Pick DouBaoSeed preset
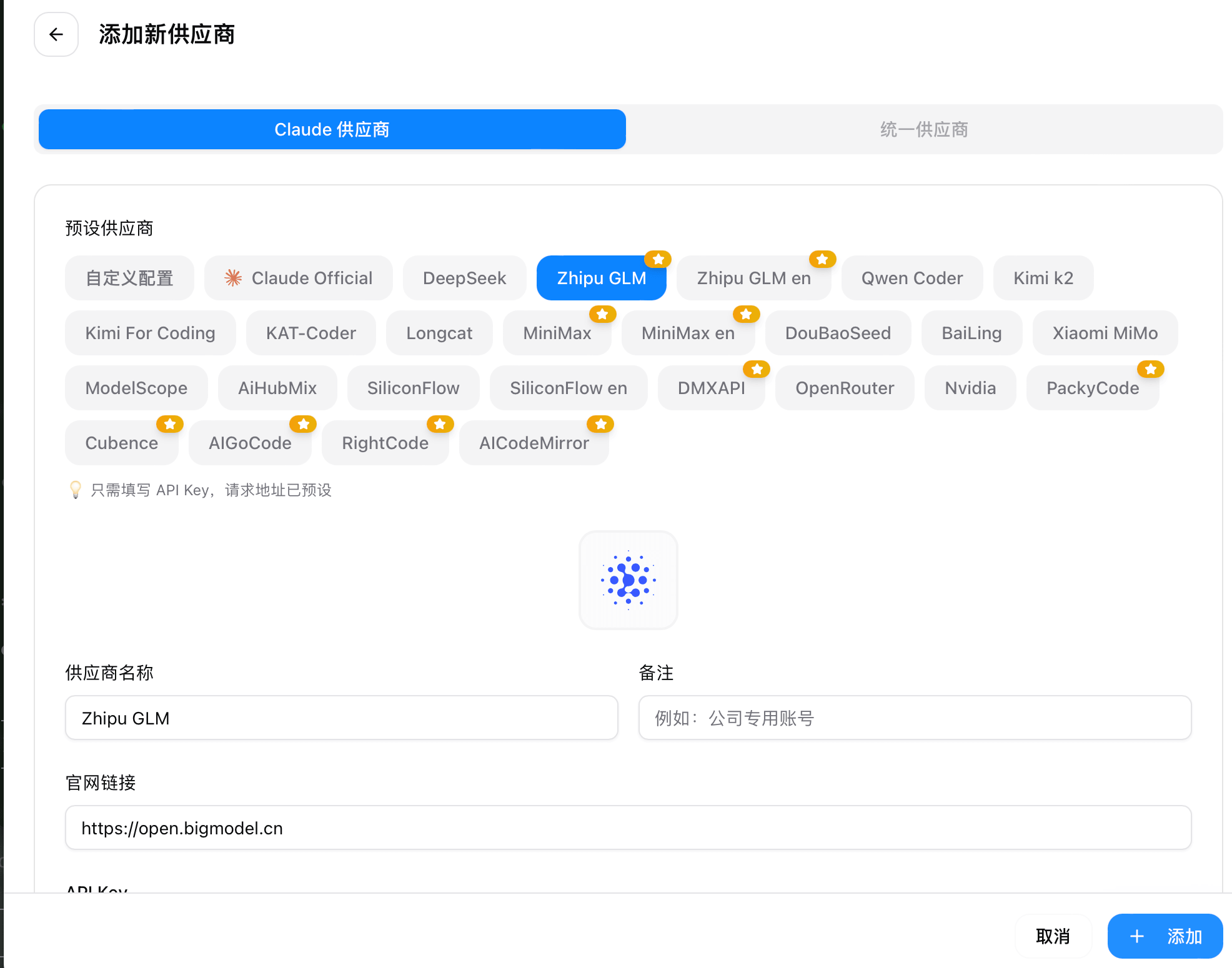Image resolution: width=1232 pixels, height=968 pixels. pos(838,333)
